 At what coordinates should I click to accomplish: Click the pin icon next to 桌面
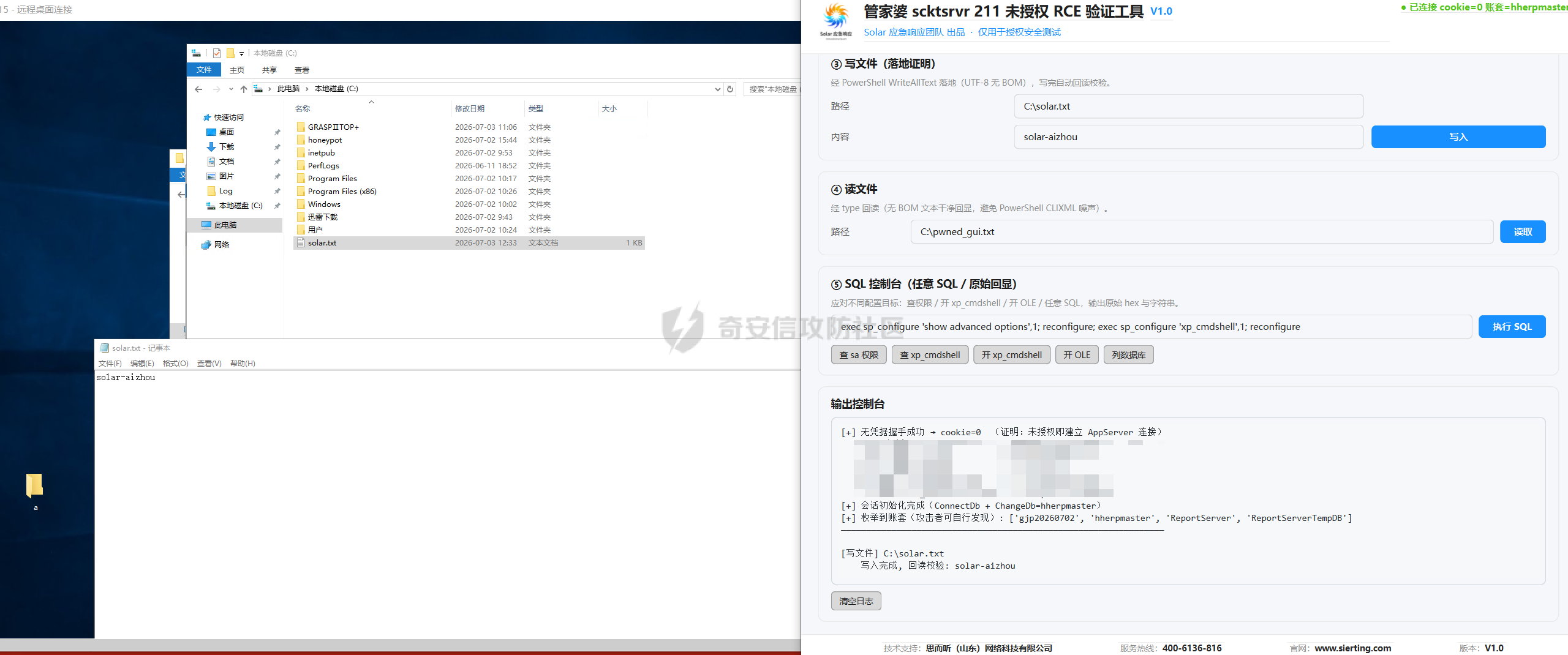277,132
